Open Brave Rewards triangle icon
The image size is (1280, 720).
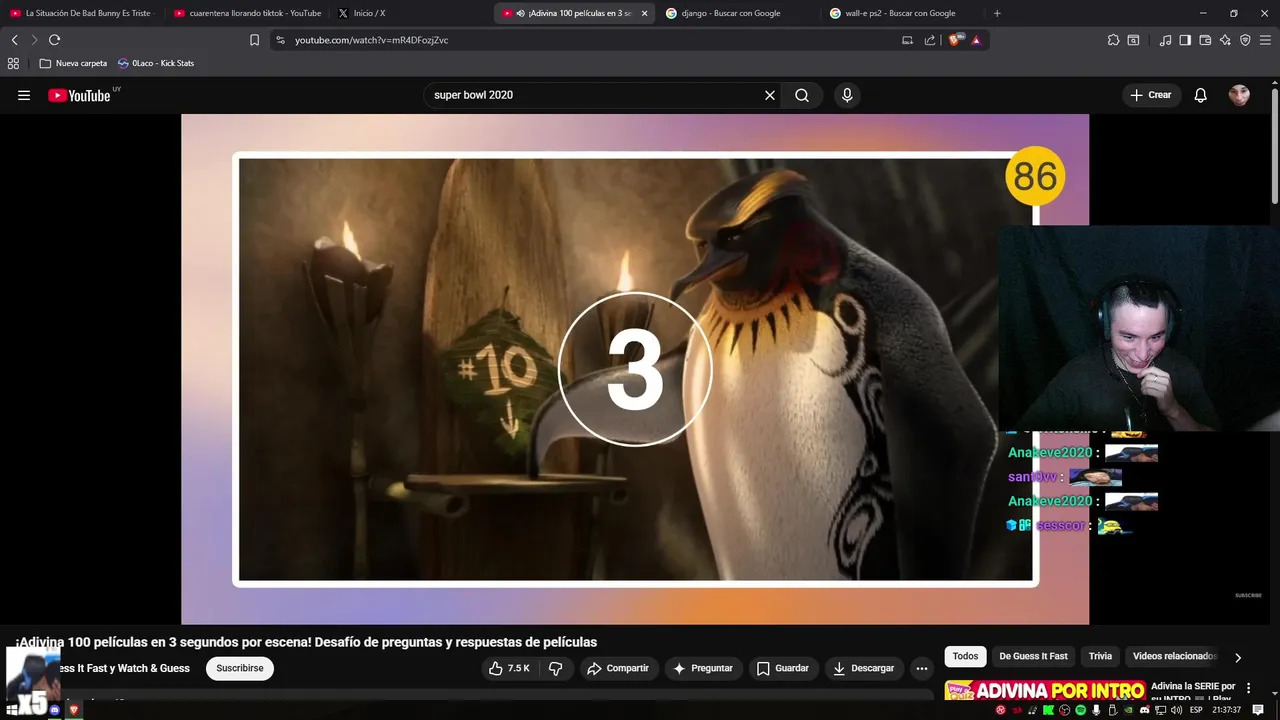point(976,40)
